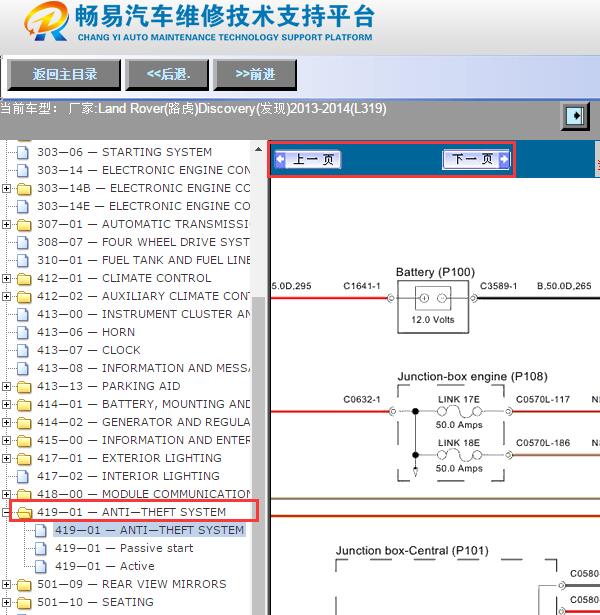This screenshot has height=615, width=600.
Task: Expand the 417-01 Exterior Lighting folder
Action: (6, 459)
